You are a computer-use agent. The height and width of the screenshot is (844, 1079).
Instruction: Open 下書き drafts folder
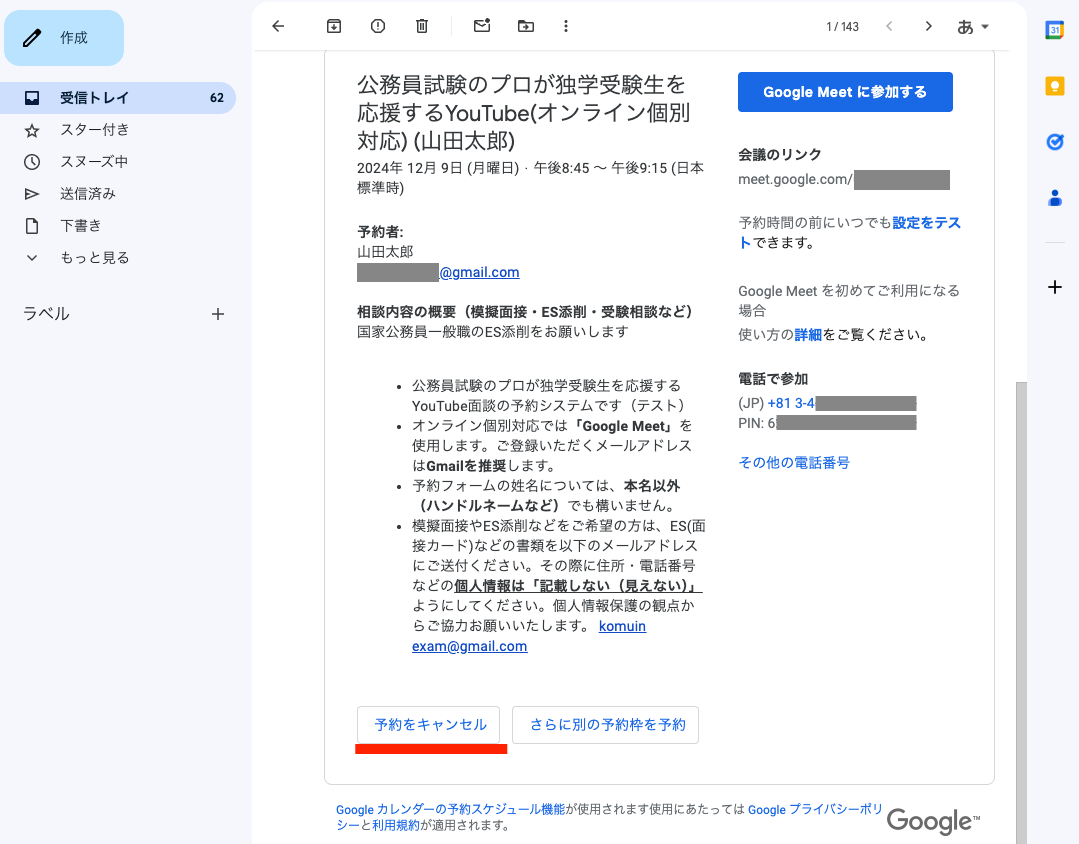[x=118, y=226]
